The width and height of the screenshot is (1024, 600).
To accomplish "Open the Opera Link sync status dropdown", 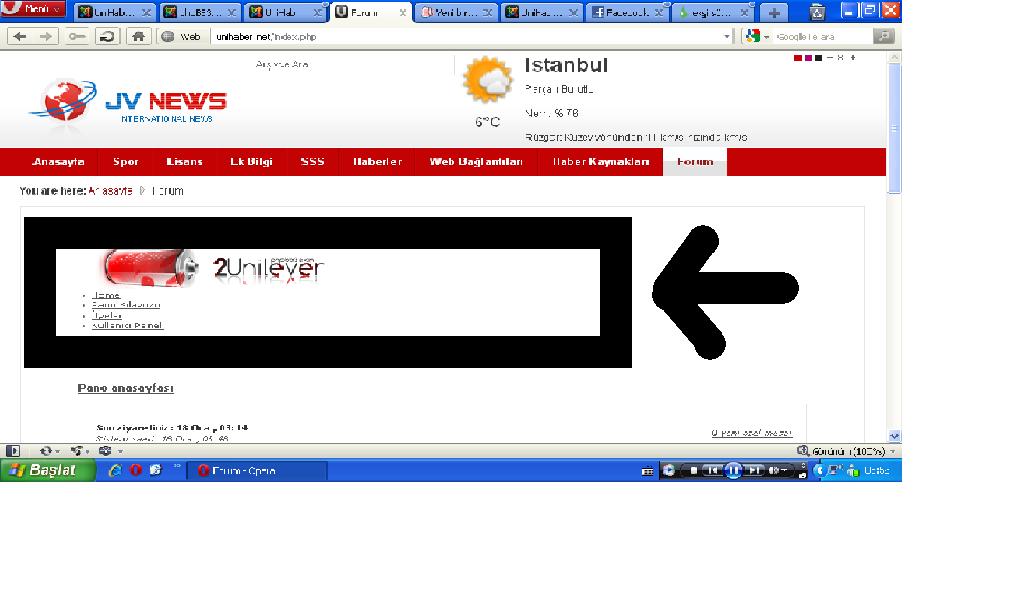I will coord(50,451).
